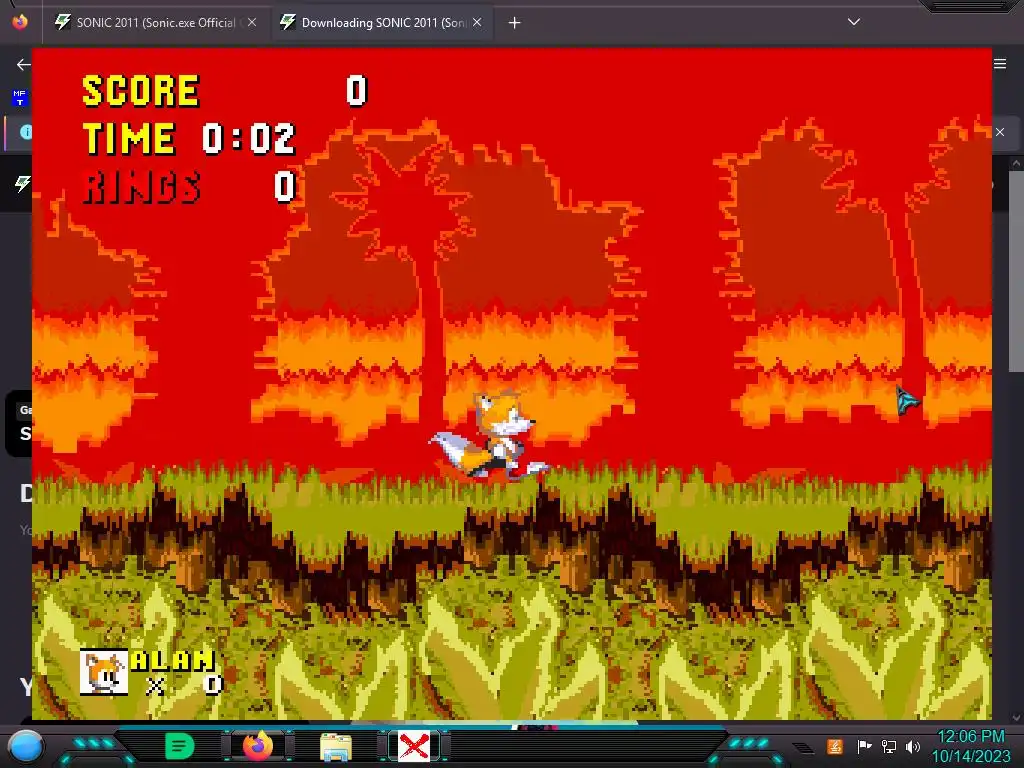Click the Tails character sprite in game
Viewport: 1024px width, 768px height.
pos(490,436)
